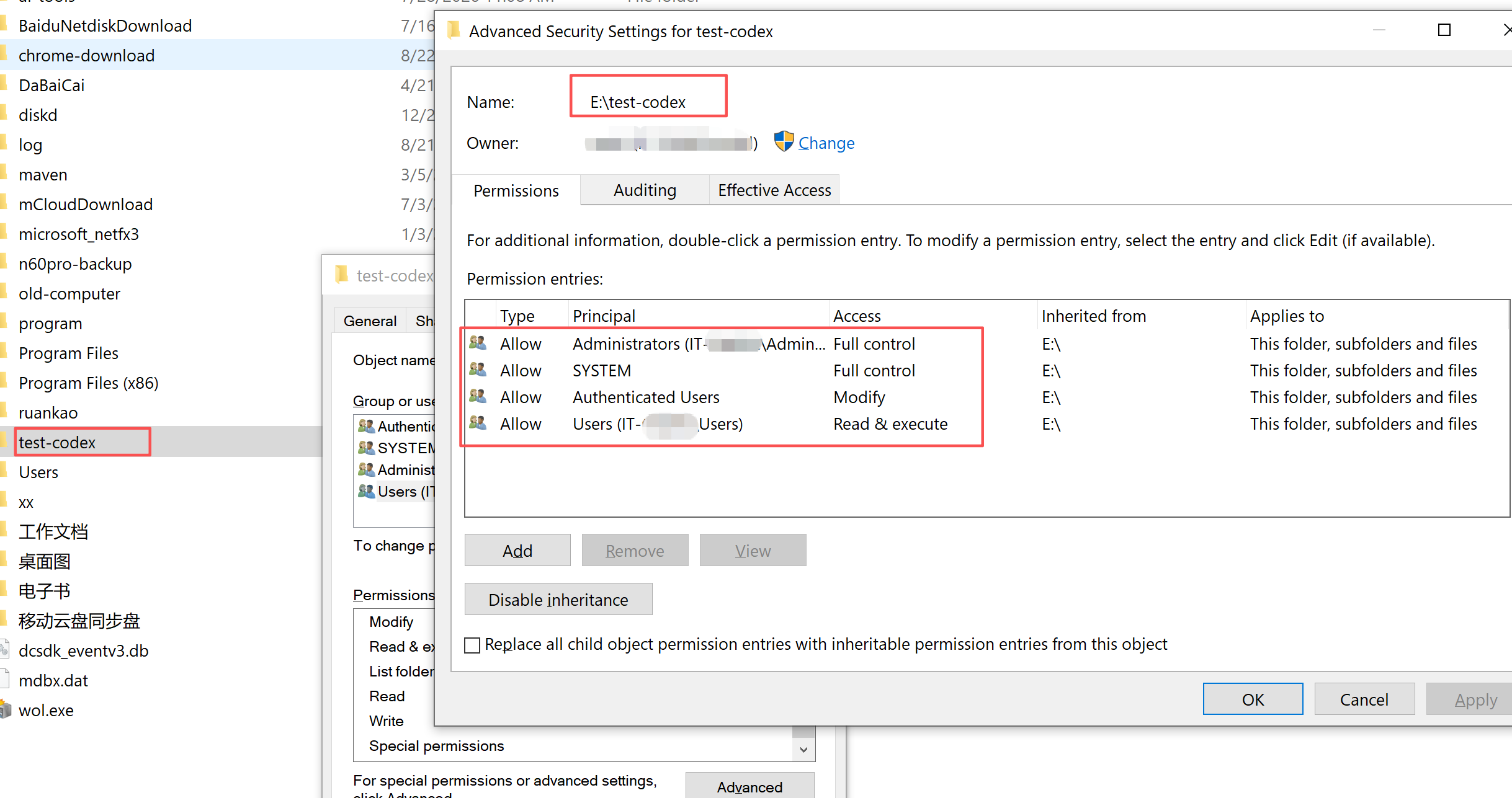Select the BaiduNetdiskDownload folder
1512x798 pixels.
tap(105, 25)
